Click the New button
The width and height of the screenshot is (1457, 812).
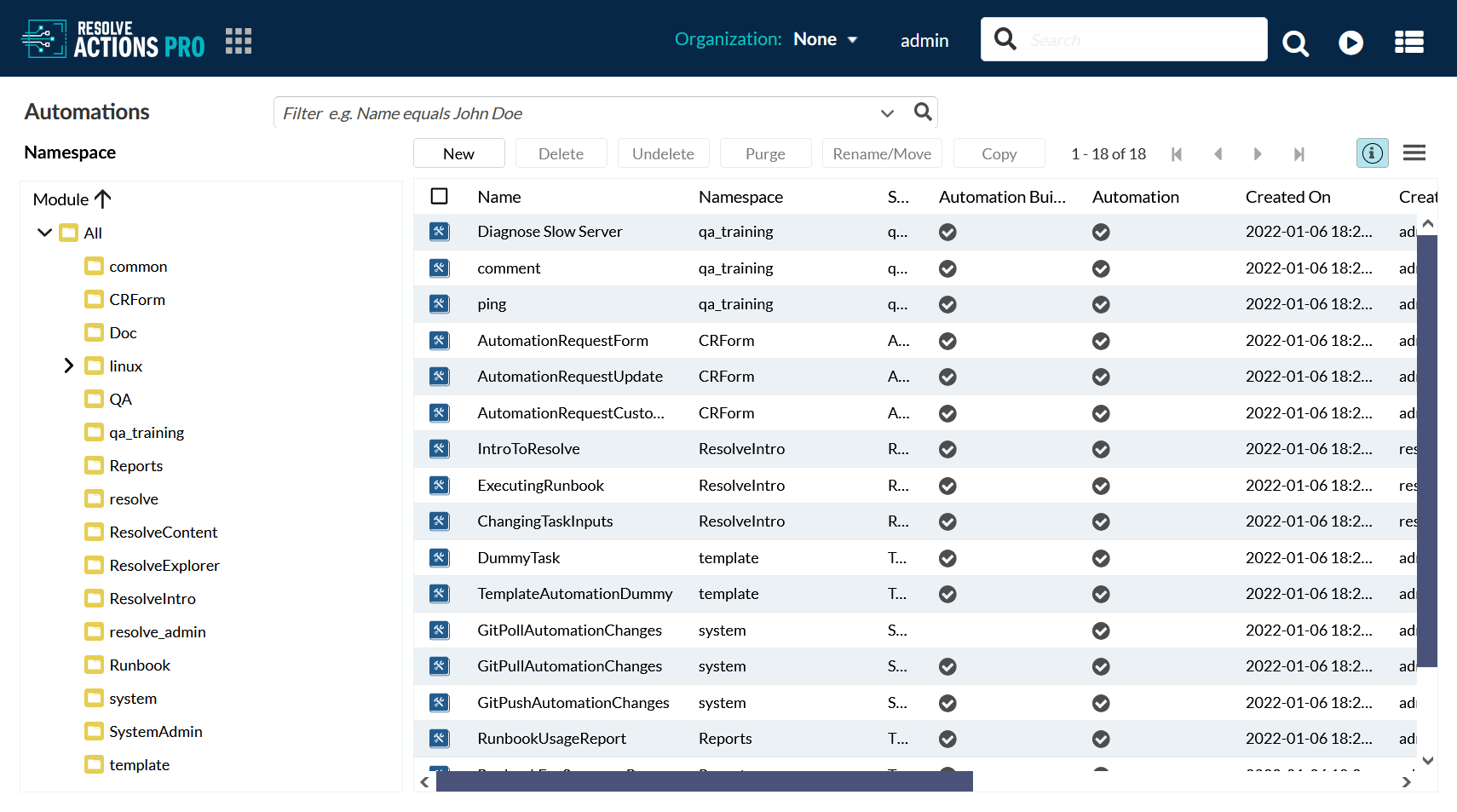pos(458,153)
